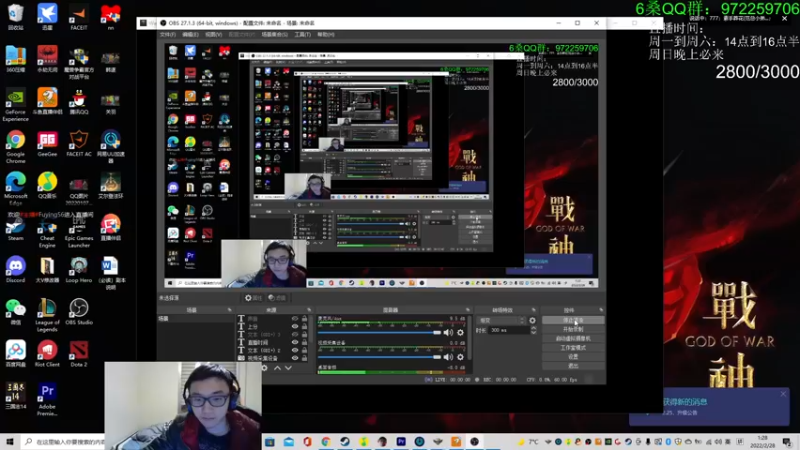Viewport: 800px width, 450px height.
Task: Click OBS icon in Windows taskbar
Action: pos(474,442)
